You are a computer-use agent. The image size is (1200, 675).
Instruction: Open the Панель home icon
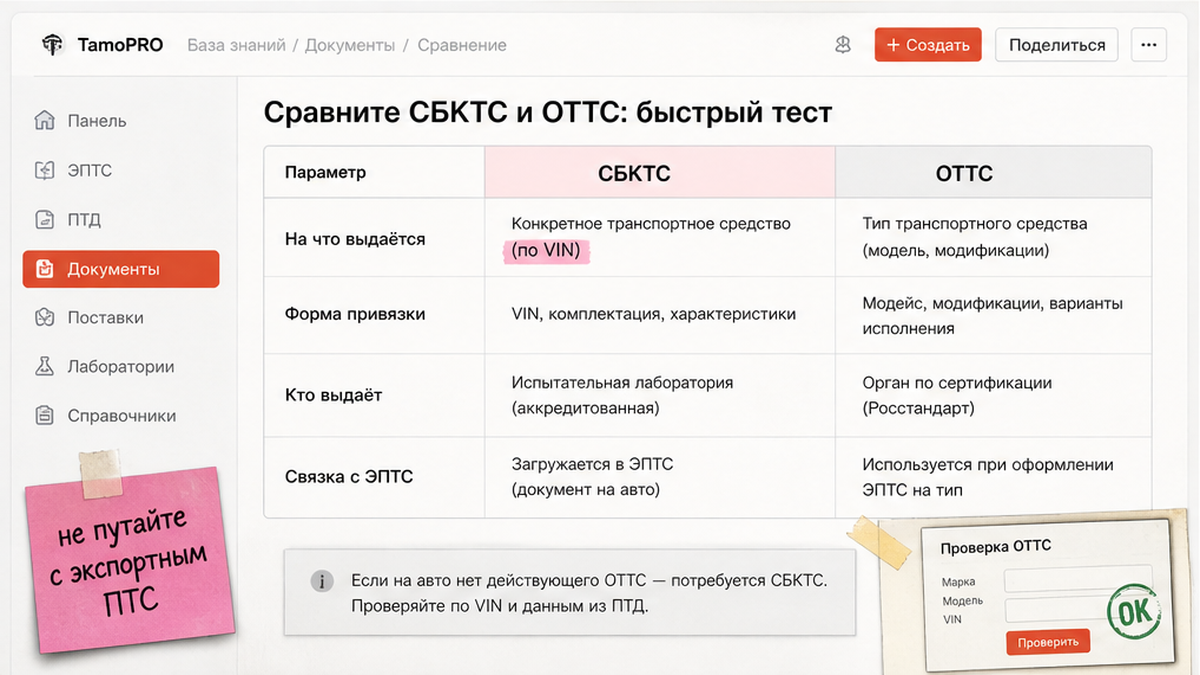point(44,121)
